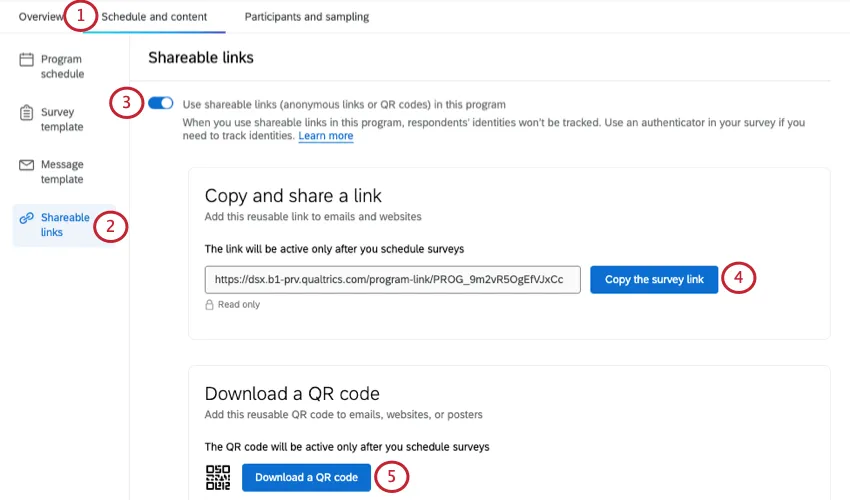Screen dimensions: 850x500
Task: Click the QR code icon
Action: 218,478
